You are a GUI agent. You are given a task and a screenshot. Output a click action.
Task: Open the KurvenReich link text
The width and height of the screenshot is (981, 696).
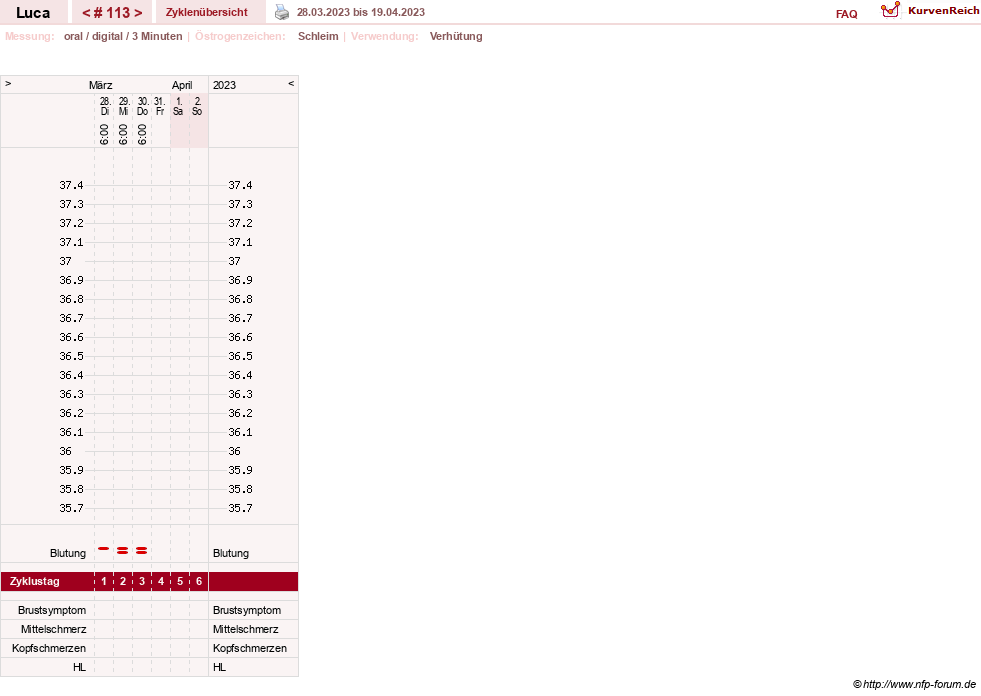click(943, 11)
